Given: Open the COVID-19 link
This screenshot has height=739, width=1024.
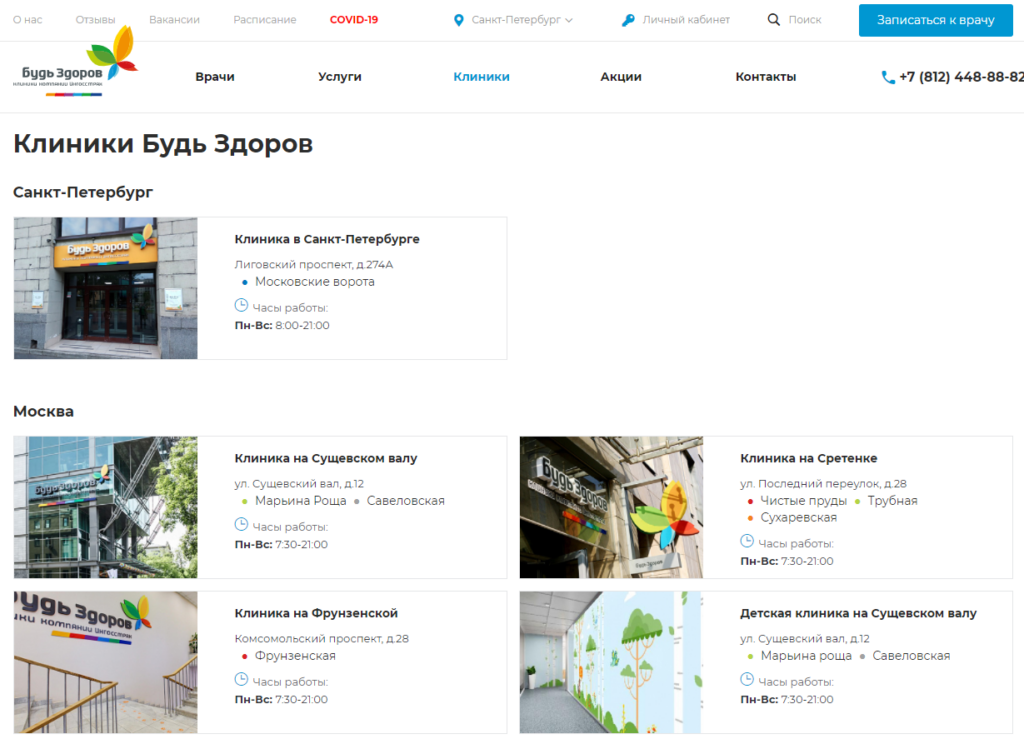Looking at the screenshot, I should [354, 20].
